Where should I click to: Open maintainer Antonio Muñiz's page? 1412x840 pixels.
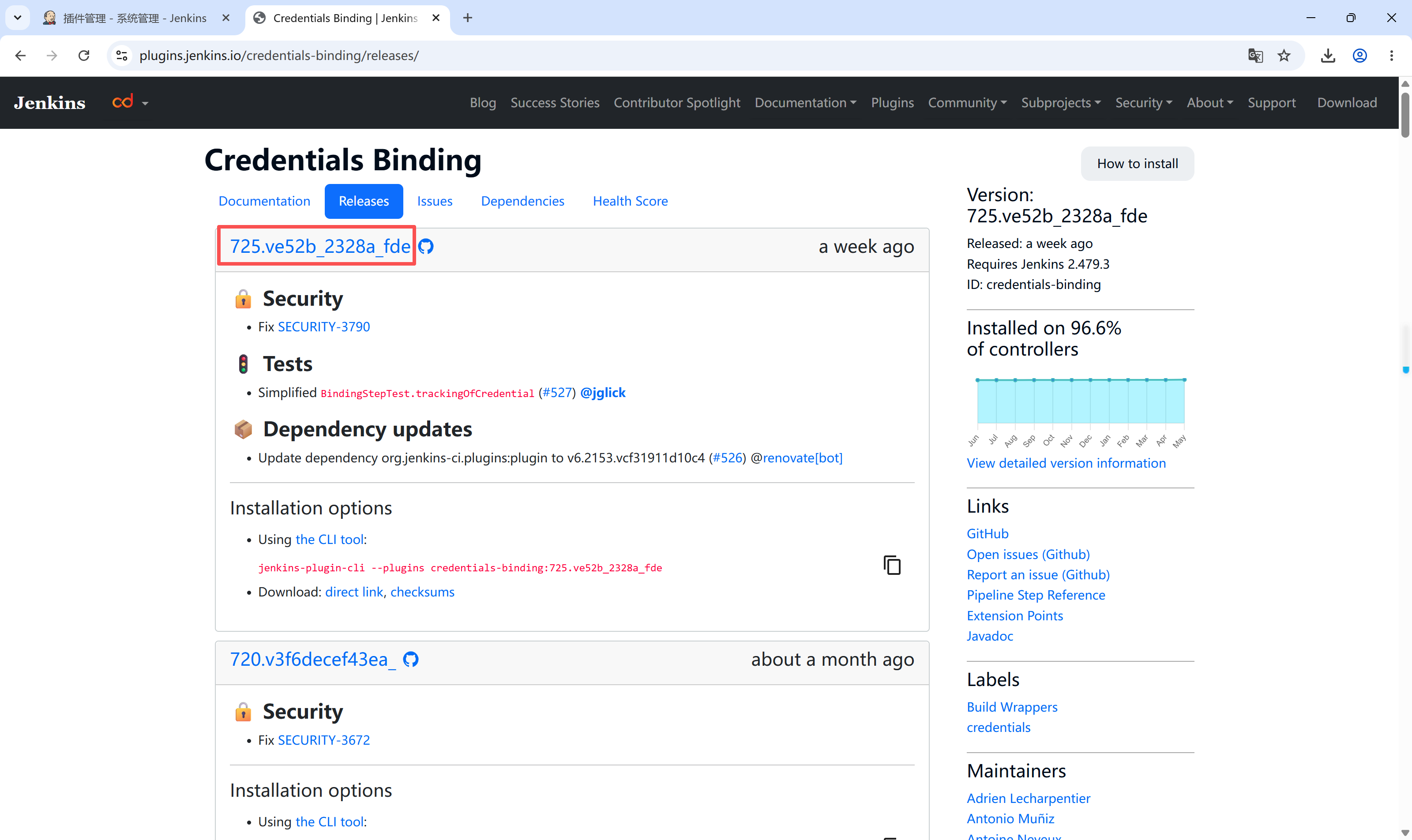tap(1010, 818)
